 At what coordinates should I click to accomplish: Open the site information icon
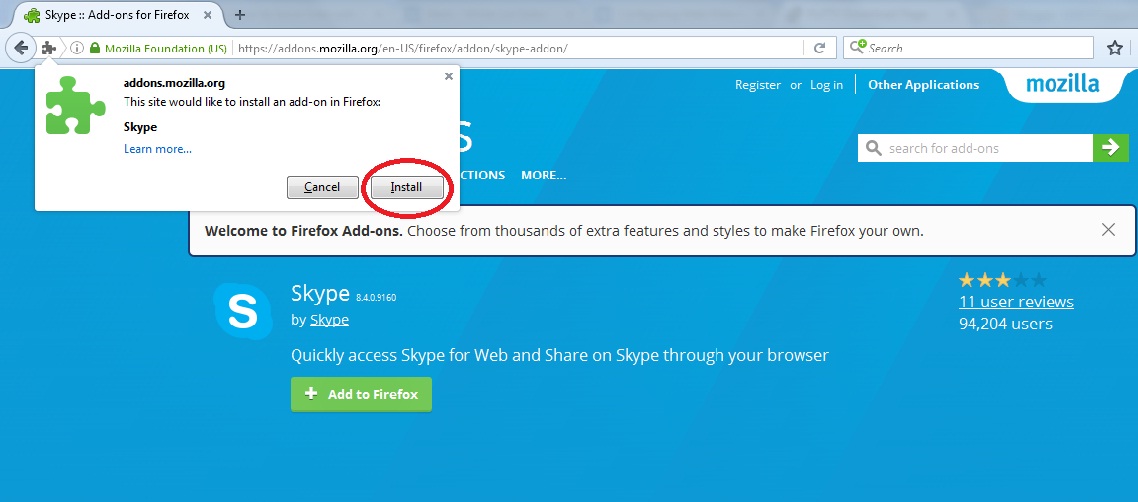(x=77, y=48)
